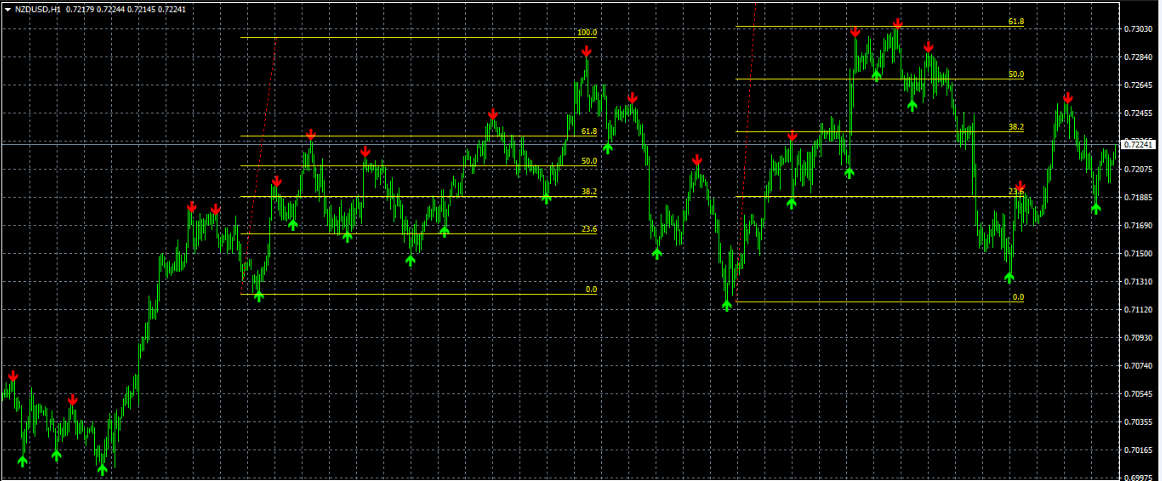
Task: Click the 0.72645 price axis label
Action: (1138, 86)
